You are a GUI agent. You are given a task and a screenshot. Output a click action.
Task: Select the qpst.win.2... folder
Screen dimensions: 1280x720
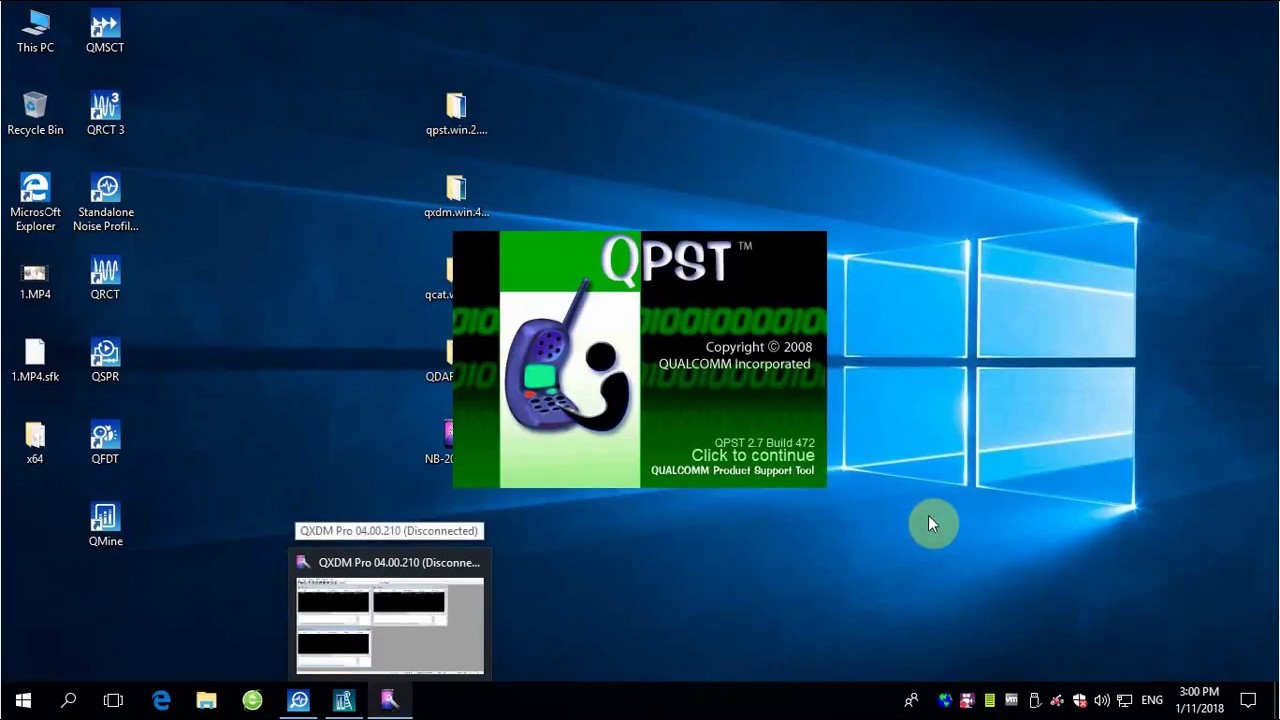(456, 113)
